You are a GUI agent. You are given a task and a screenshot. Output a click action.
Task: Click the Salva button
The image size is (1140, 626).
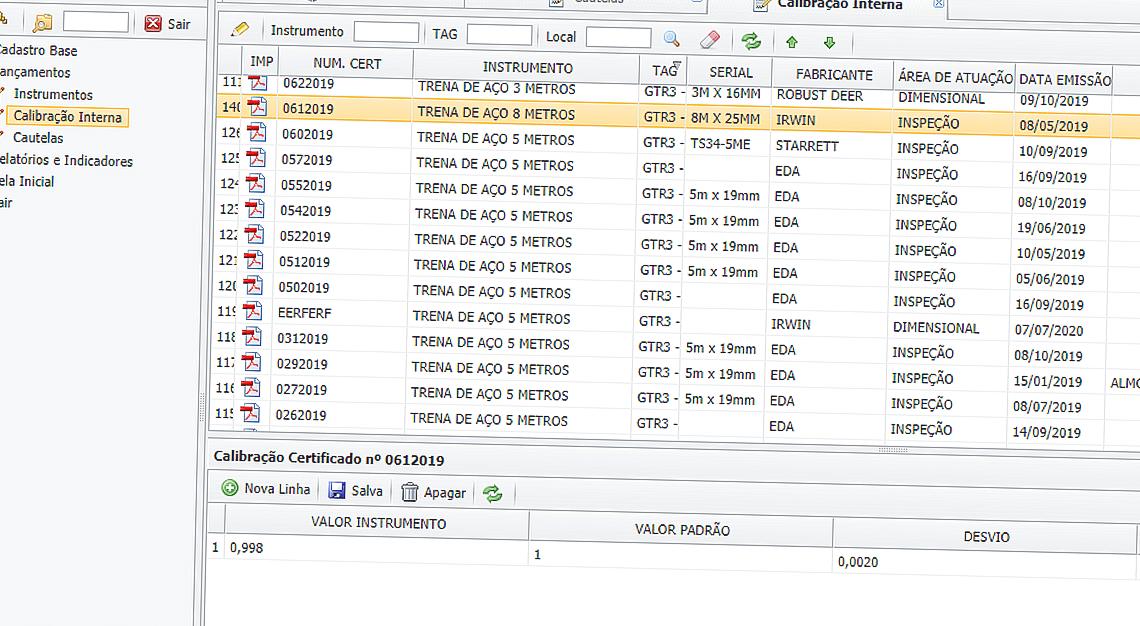[356, 491]
